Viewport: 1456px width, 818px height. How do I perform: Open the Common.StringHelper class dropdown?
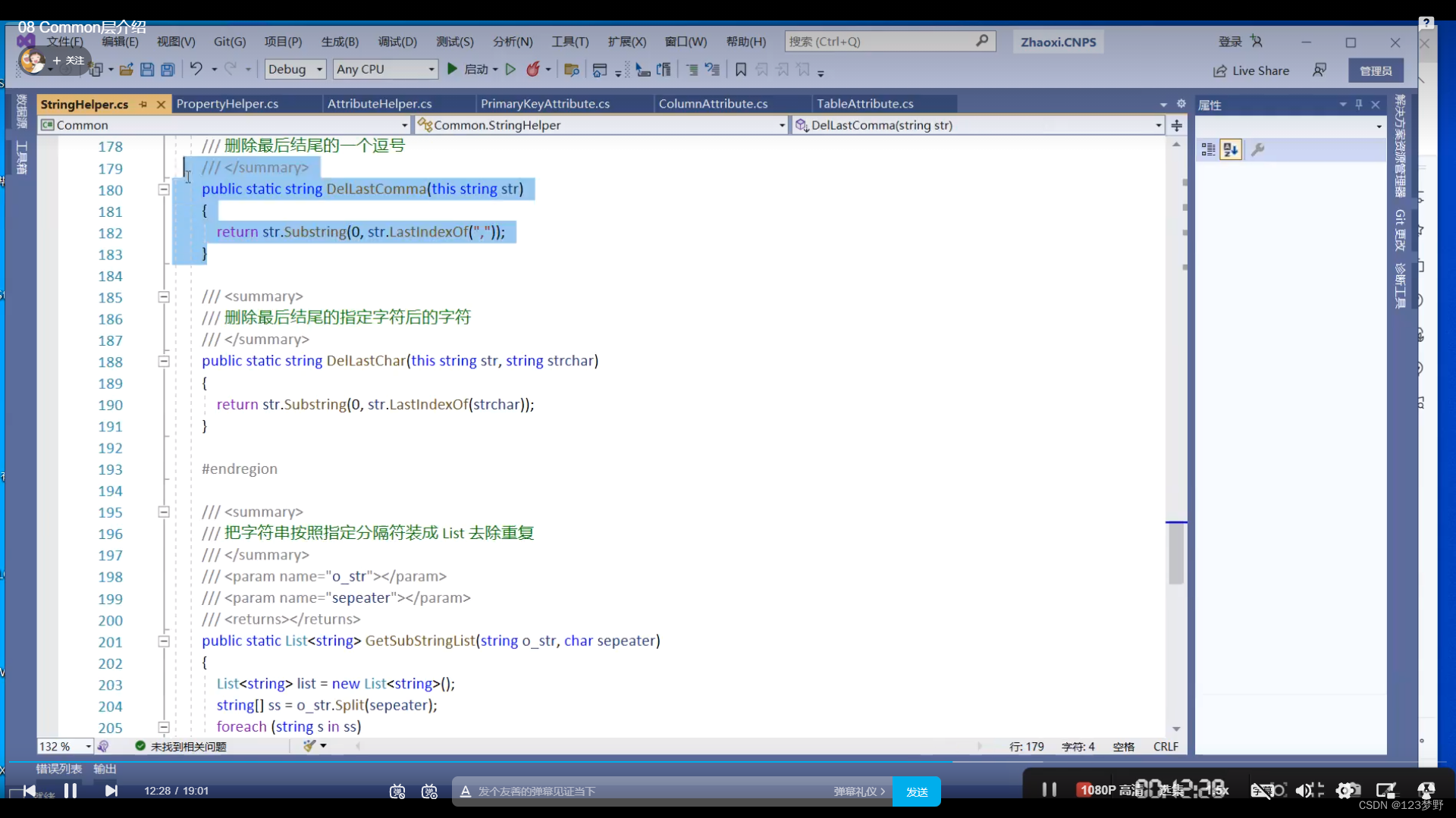[601, 125]
